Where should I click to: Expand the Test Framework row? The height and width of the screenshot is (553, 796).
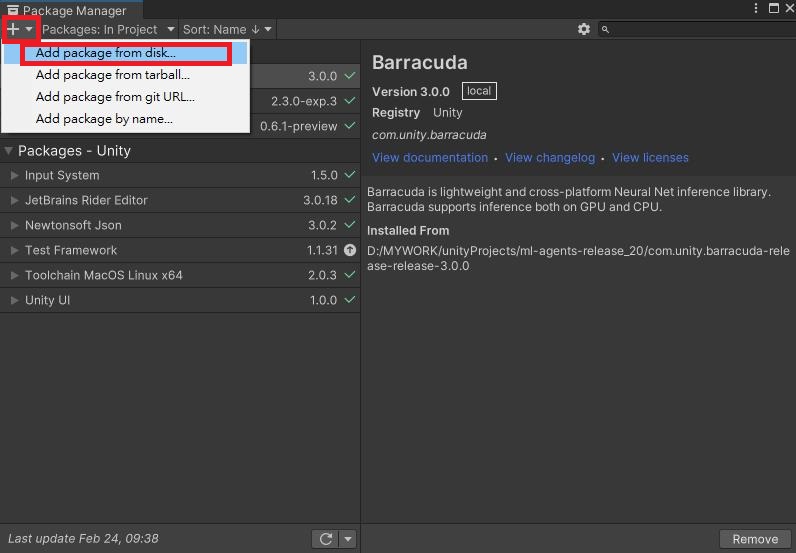pyautogui.click(x=14, y=250)
